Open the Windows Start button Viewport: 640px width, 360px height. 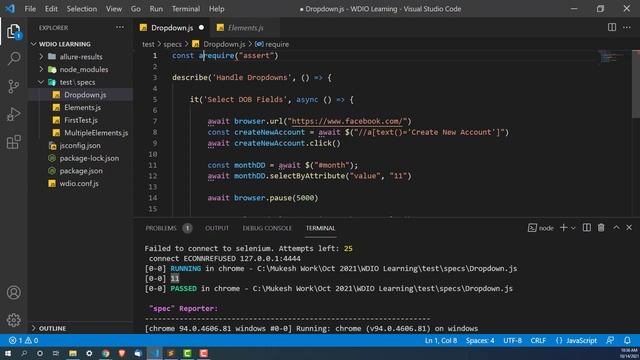tap(8, 353)
